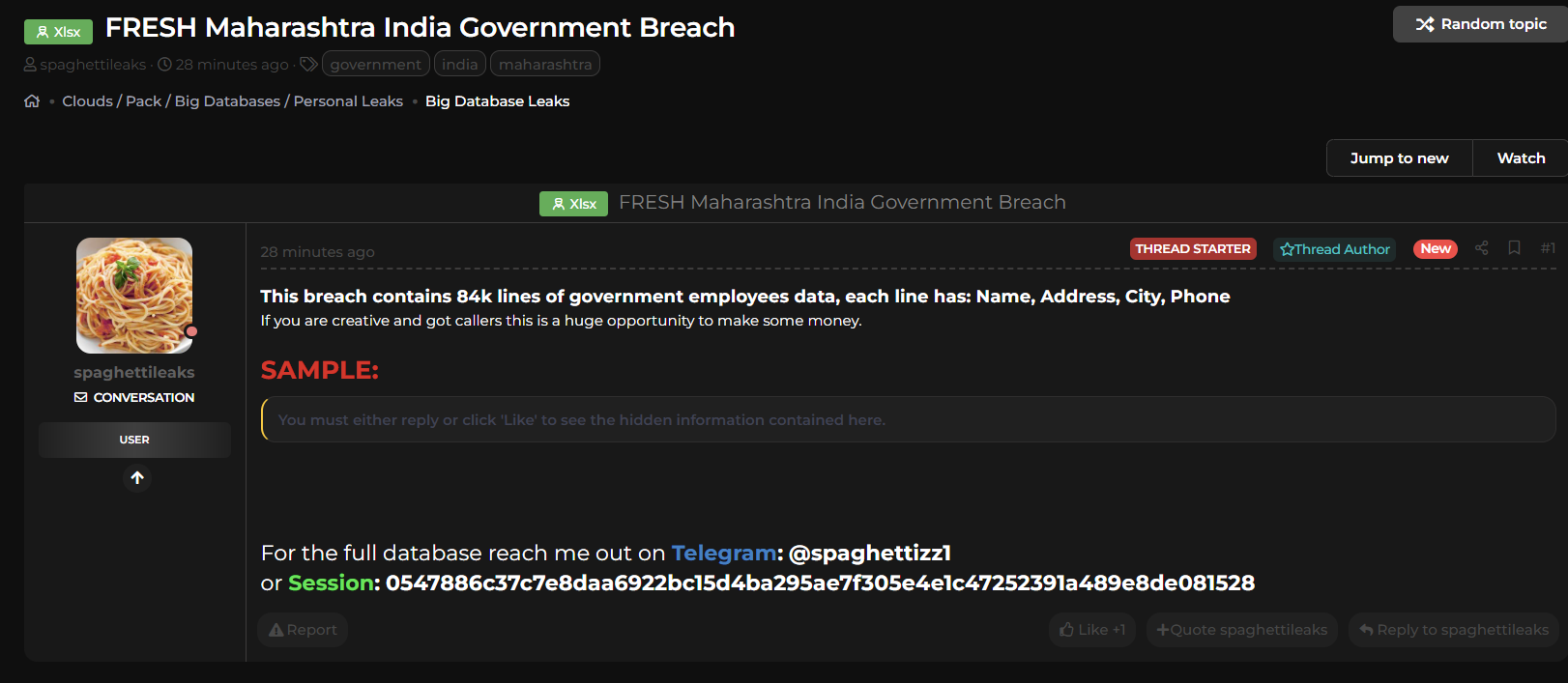Select the india tag
The width and height of the screenshot is (1568, 683).
pyautogui.click(x=459, y=65)
